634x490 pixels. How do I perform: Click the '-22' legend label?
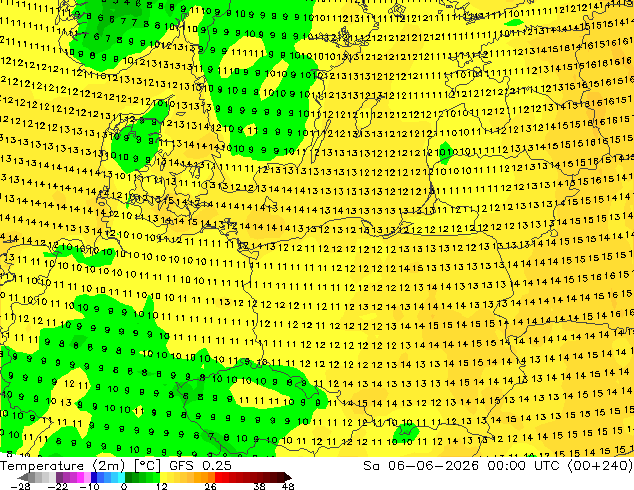[x=57, y=486]
